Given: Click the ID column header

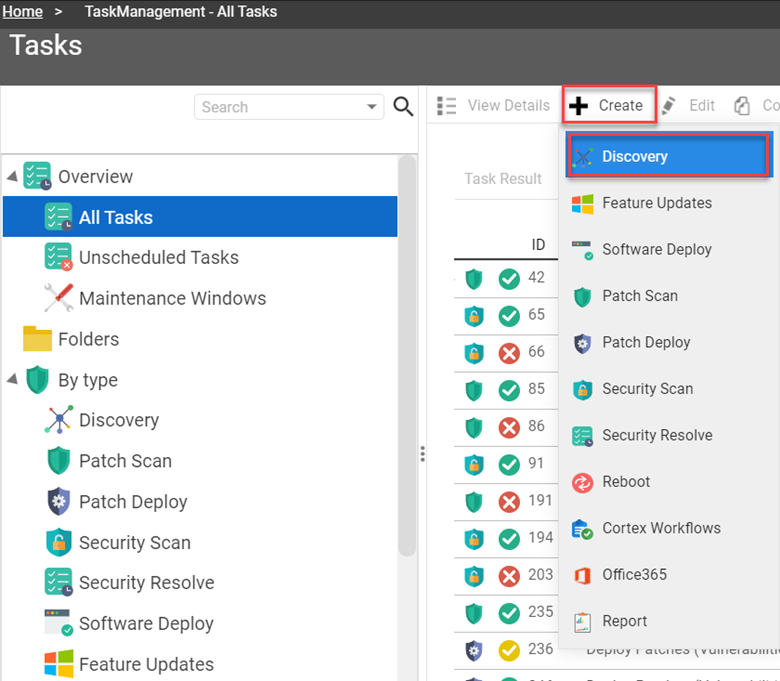Looking at the screenshot, I should 538,244.
